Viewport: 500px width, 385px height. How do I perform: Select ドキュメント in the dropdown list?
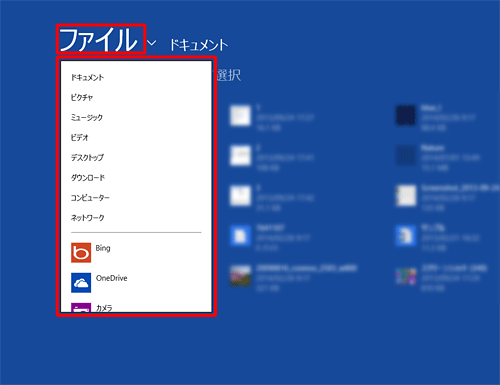tap(87, 77)
